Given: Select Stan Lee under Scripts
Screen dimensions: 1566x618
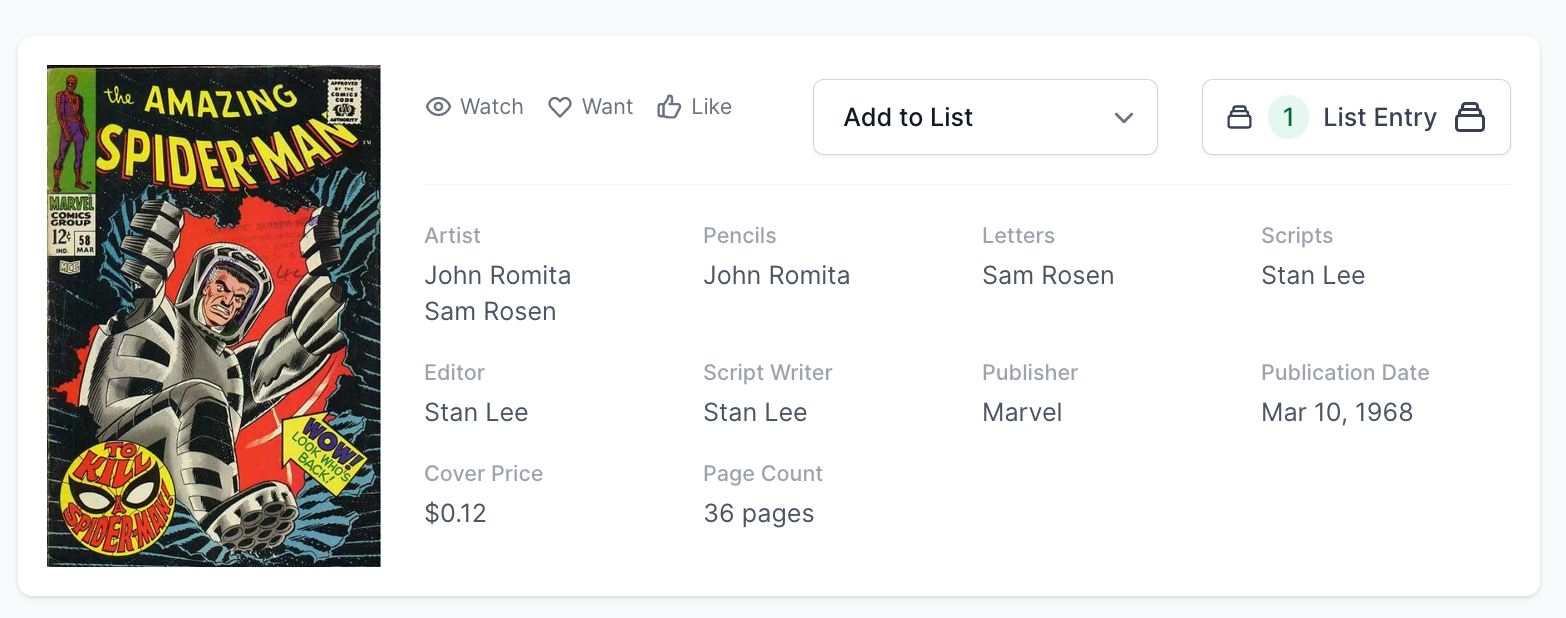Looking at the screenshot, I should 1313,276.
